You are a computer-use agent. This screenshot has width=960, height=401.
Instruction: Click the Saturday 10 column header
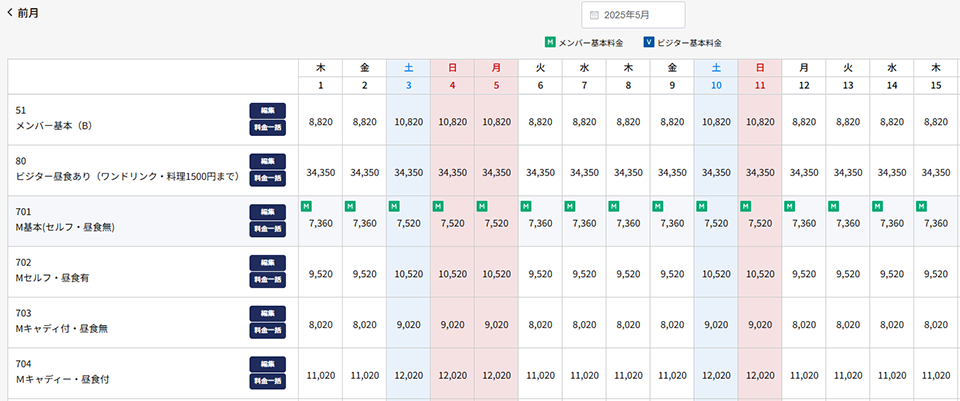716,76
